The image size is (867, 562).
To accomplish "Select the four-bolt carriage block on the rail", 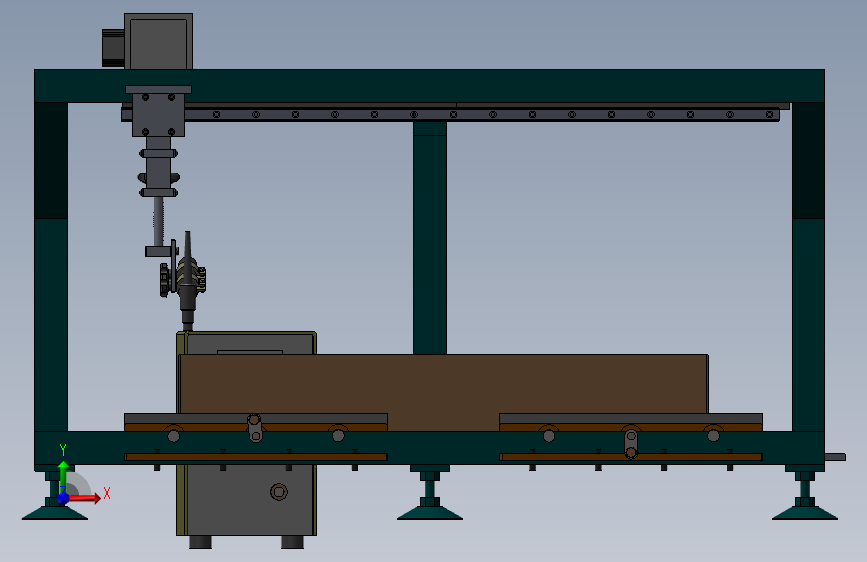I will (x=158, y=115).
